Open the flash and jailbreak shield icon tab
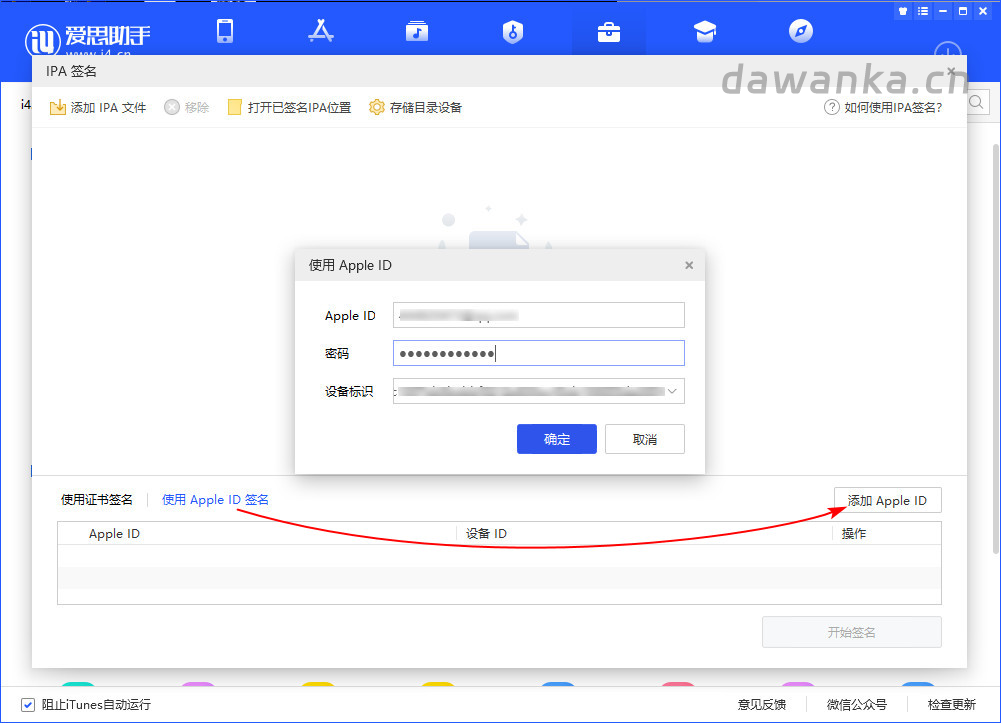 513,31
